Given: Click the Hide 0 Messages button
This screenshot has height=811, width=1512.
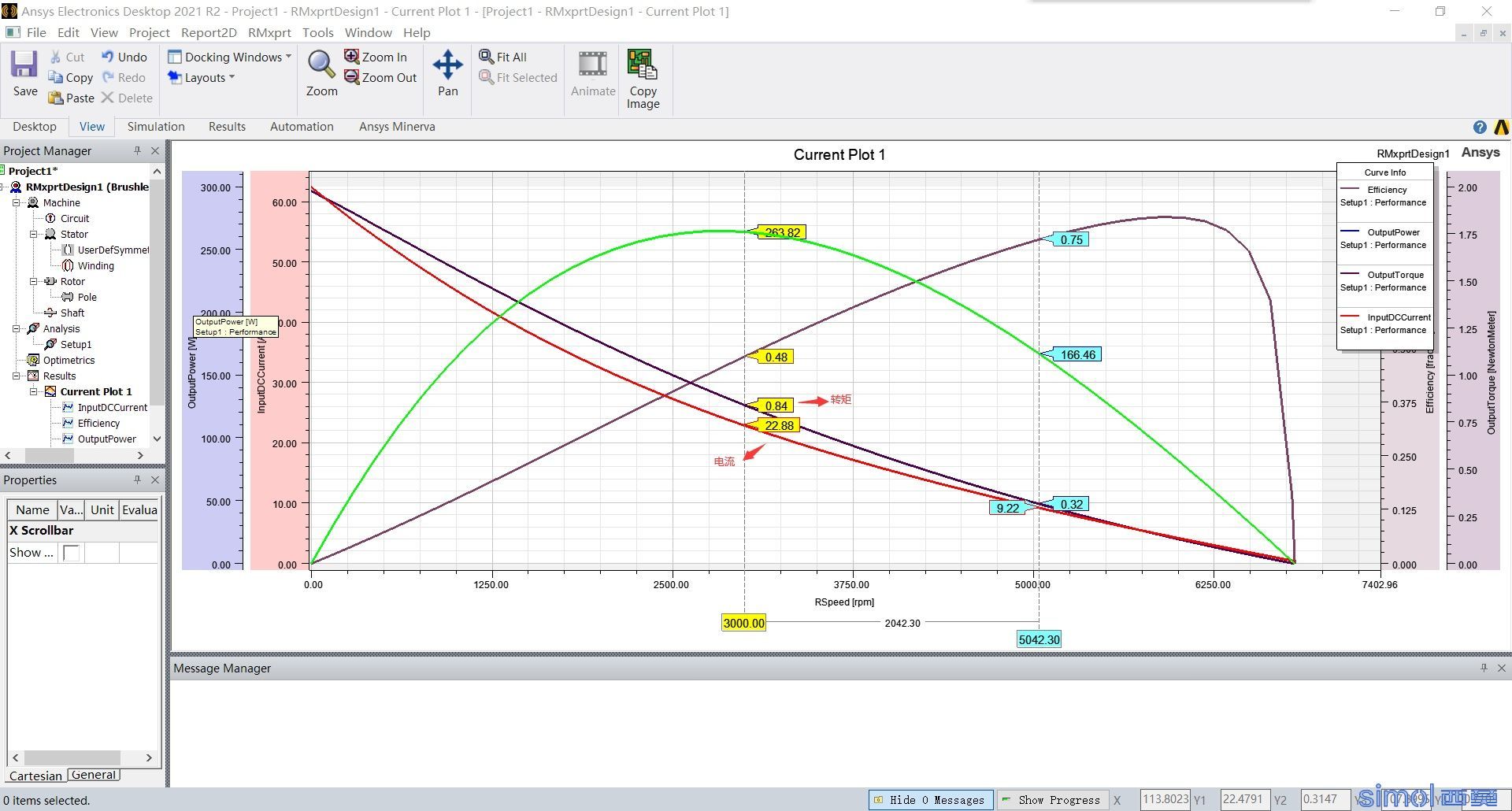Looking at the screenshot, I should point(931,800).
